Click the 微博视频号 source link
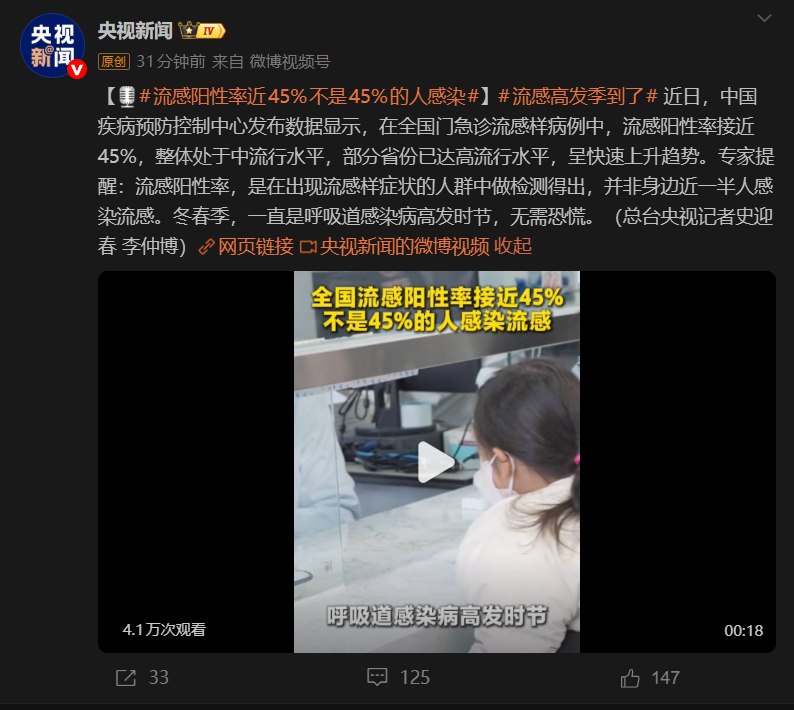794x710 pixels. point(290,62)
